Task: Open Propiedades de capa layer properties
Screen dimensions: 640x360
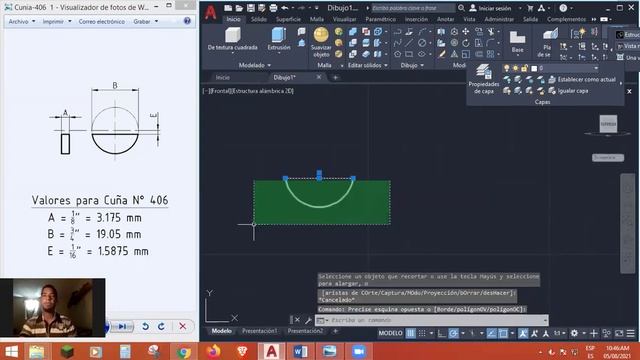Action: click(484, 80)
